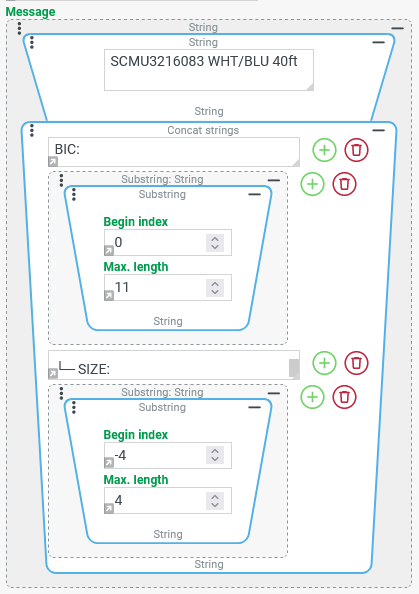Delete the second Substring: String block
Image resolution: width=419 pixels, height=594 pixels.
coord(344,397)
